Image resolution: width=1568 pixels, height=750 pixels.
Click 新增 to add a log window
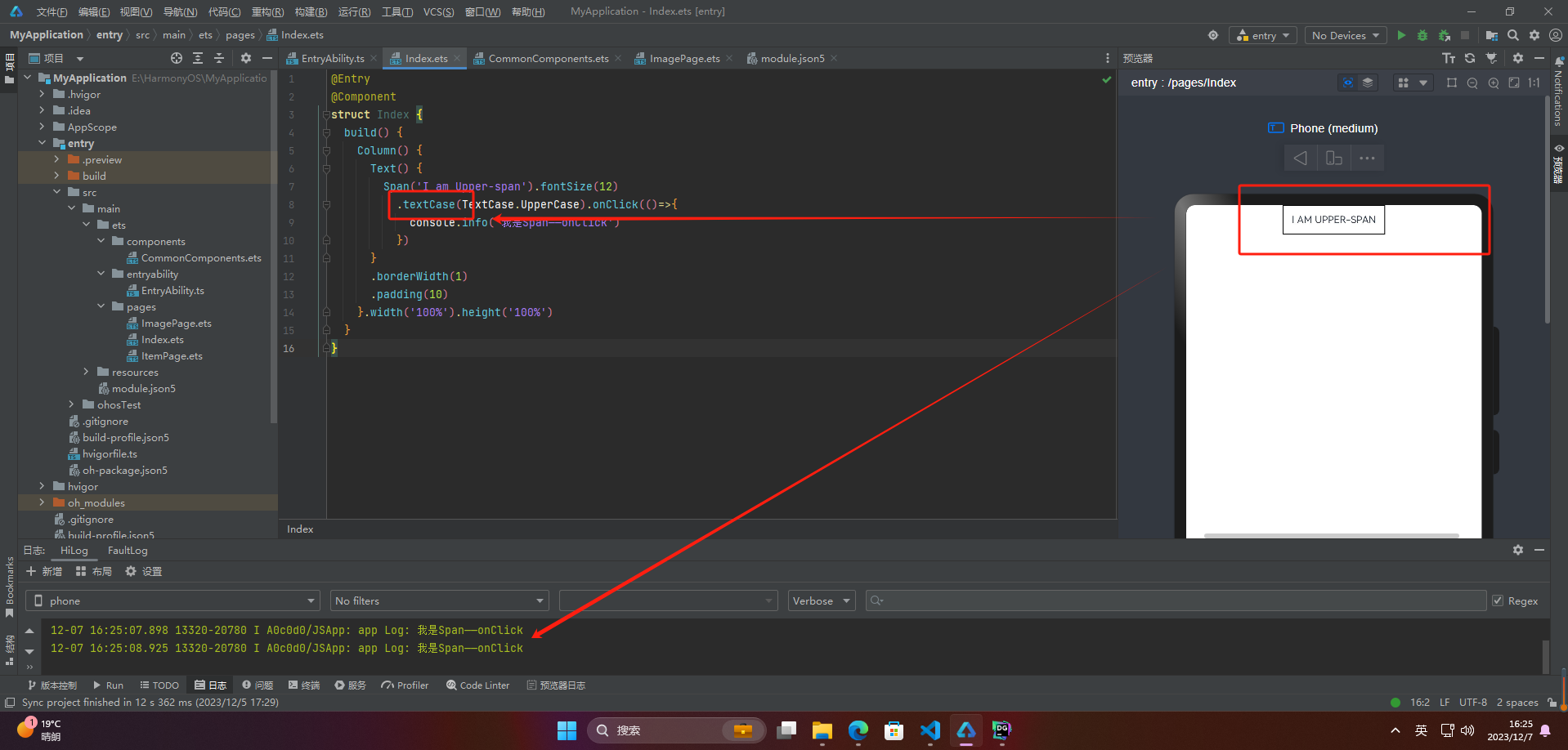[44, 571]
